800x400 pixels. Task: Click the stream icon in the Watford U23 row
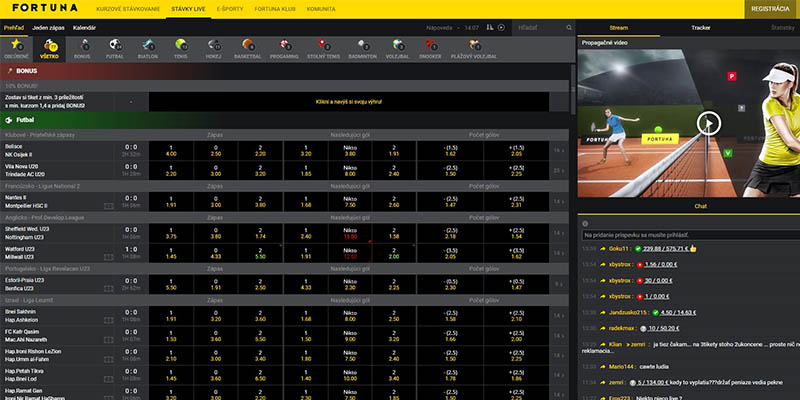108,257
